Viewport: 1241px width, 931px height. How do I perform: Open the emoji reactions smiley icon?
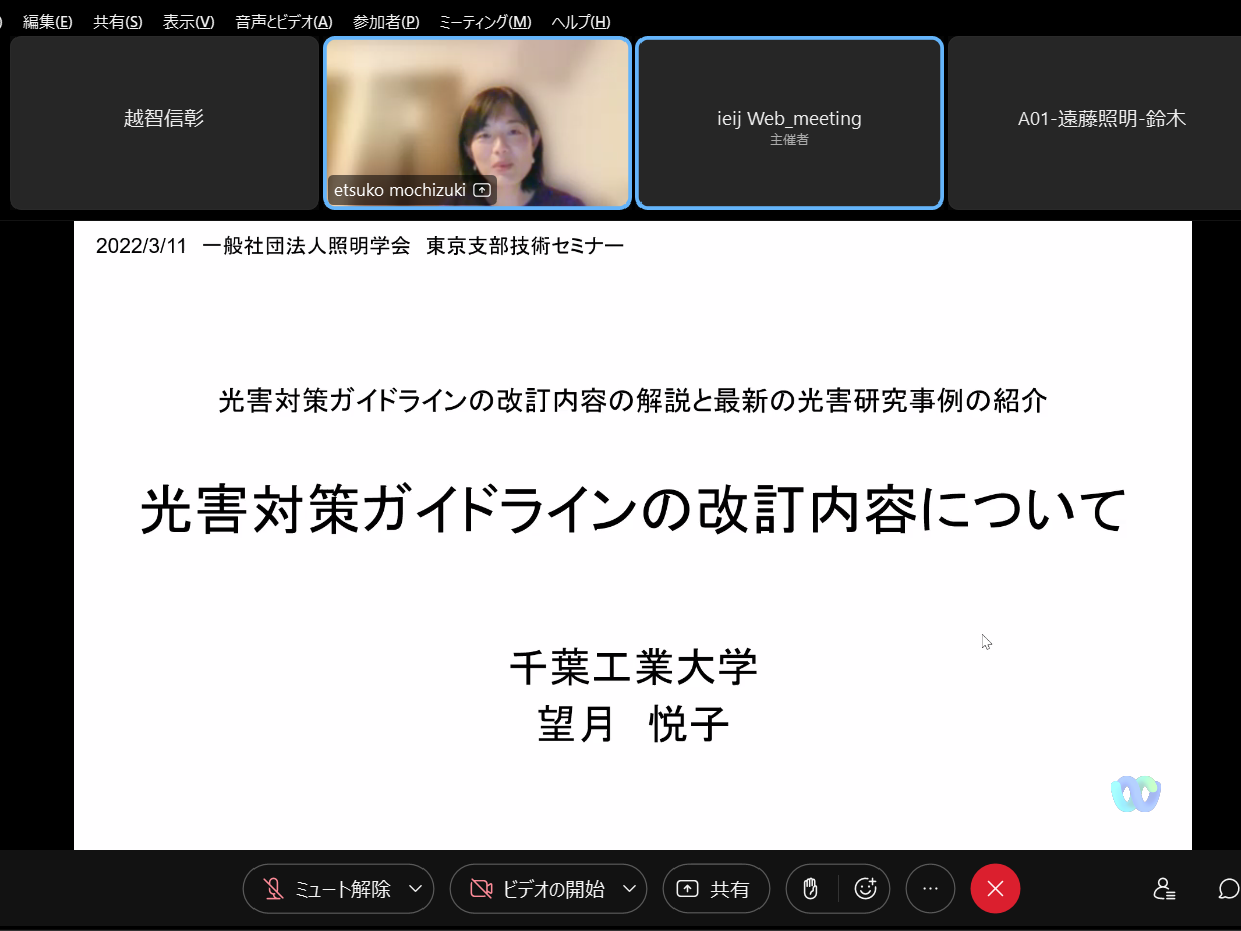click(866, 889)
